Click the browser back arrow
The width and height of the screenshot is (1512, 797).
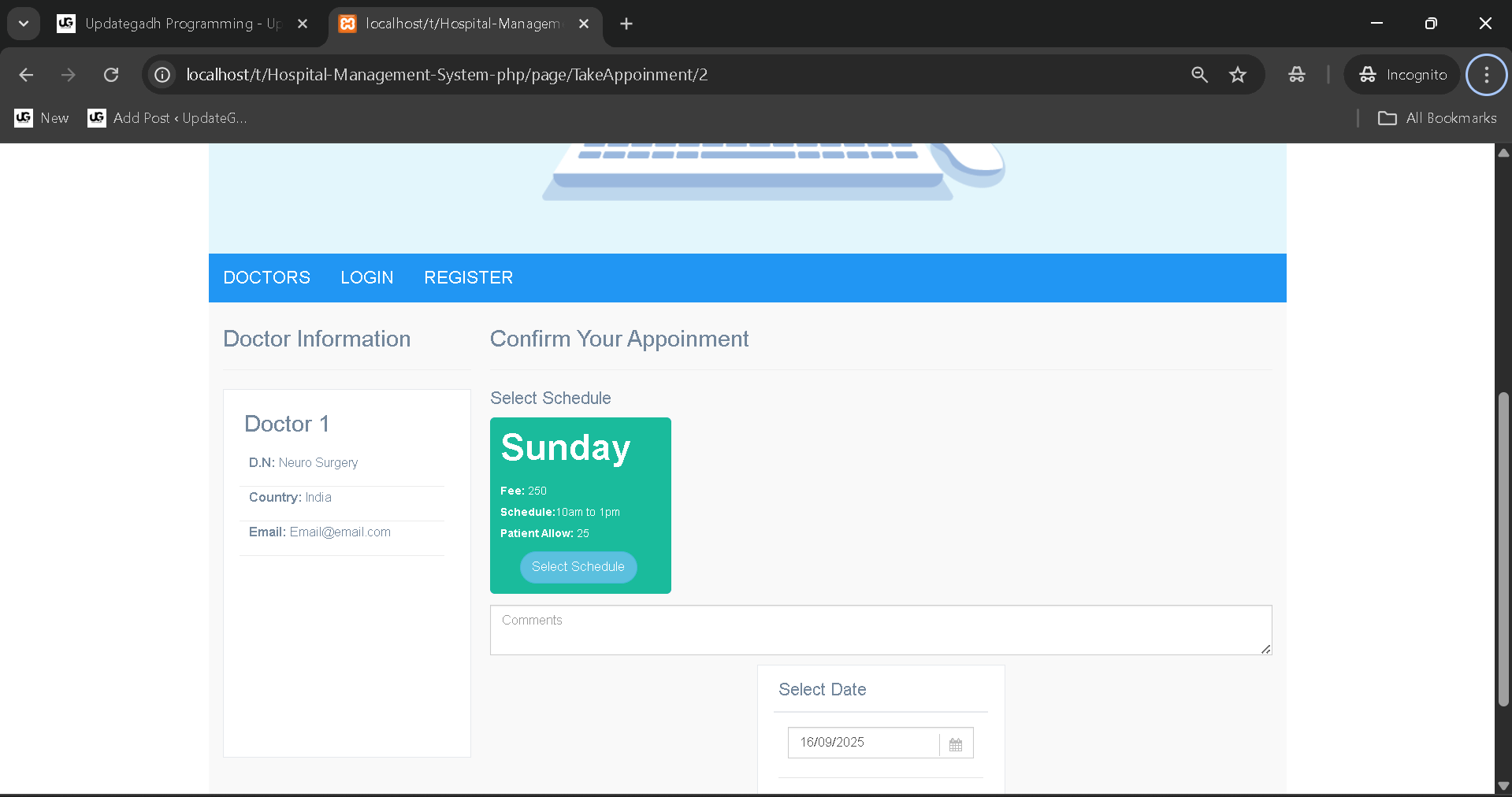[26, 75]
